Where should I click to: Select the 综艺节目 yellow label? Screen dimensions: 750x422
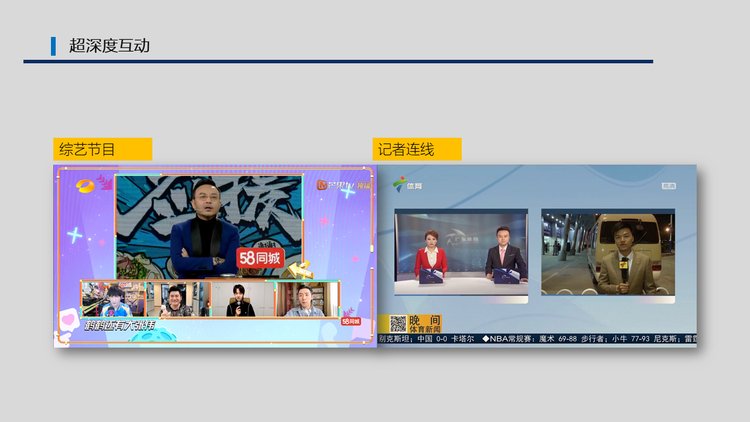tap(102, 149)
